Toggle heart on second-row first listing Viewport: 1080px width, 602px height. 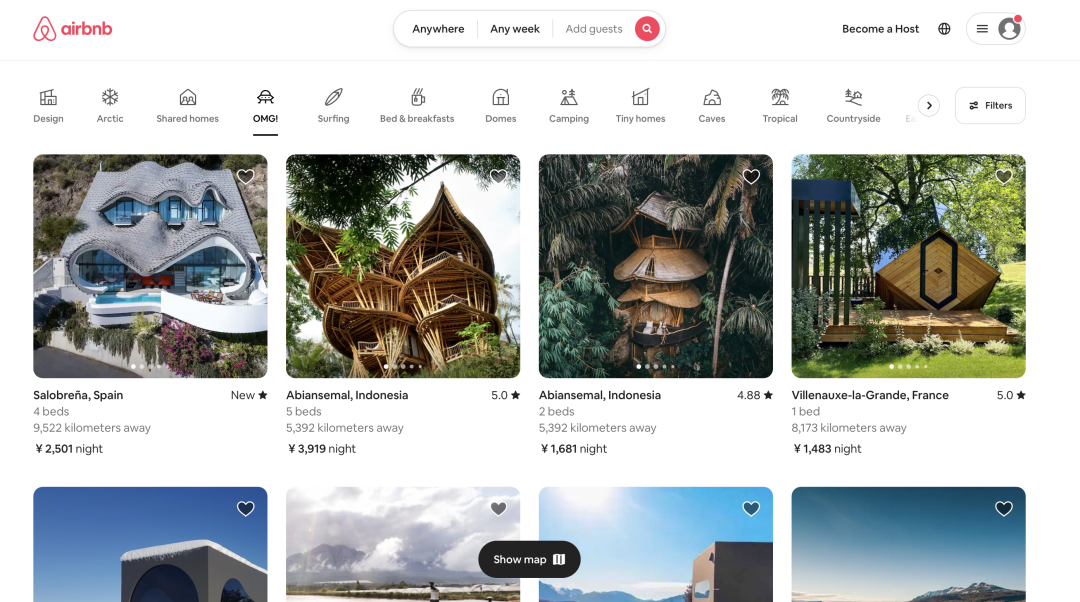click(246, 508)
